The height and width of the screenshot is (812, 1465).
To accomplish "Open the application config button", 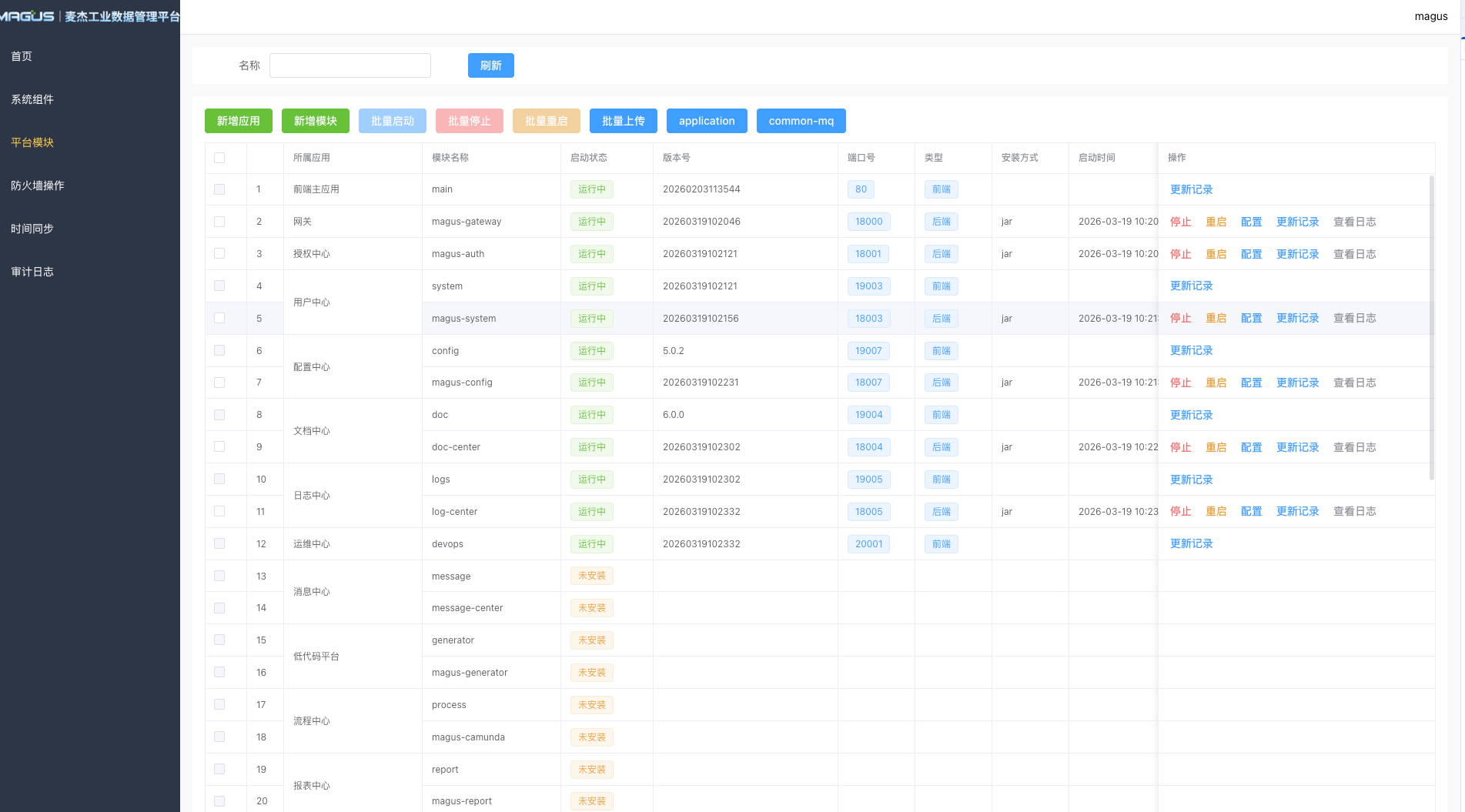I will point(707,121).
